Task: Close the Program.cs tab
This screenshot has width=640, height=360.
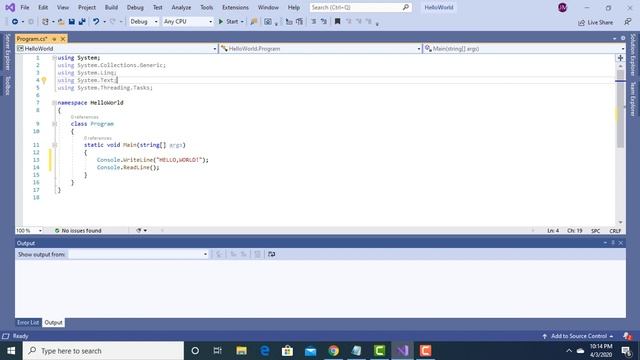Action: 63,39
